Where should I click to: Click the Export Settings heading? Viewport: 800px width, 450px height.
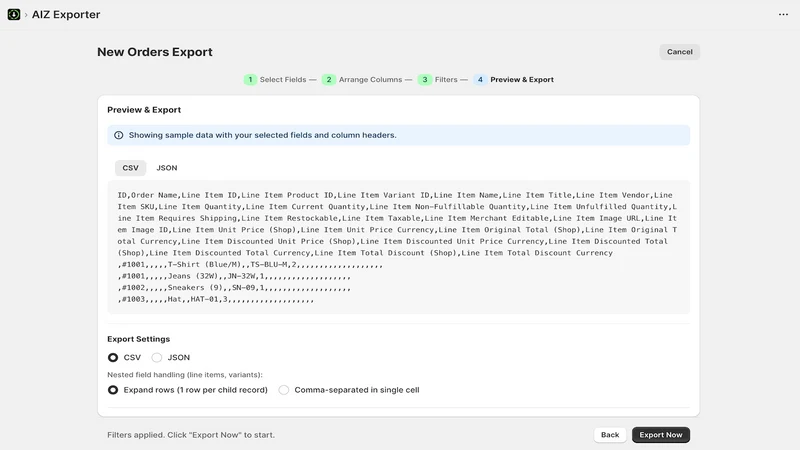click(x=138, y=339)
